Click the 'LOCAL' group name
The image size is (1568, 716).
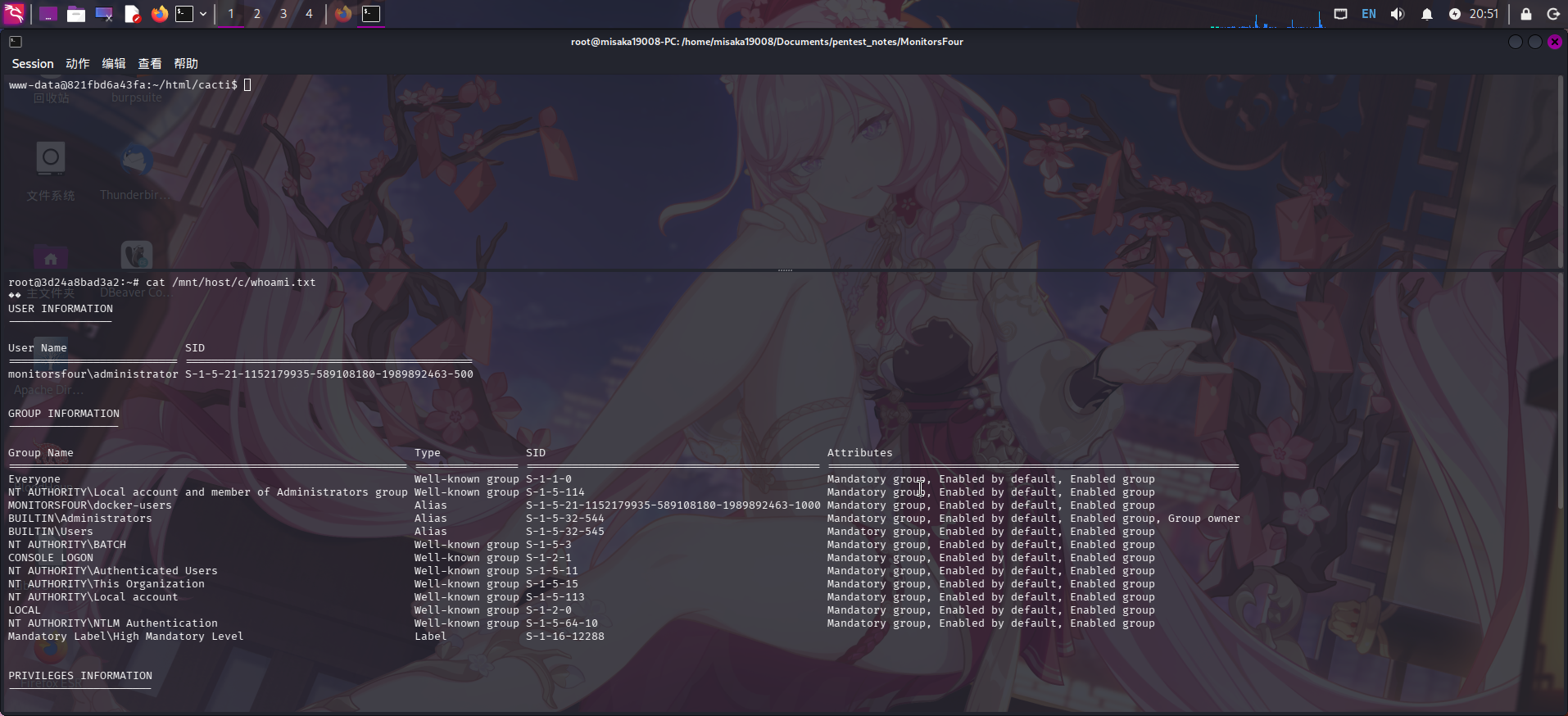(25, 610)
